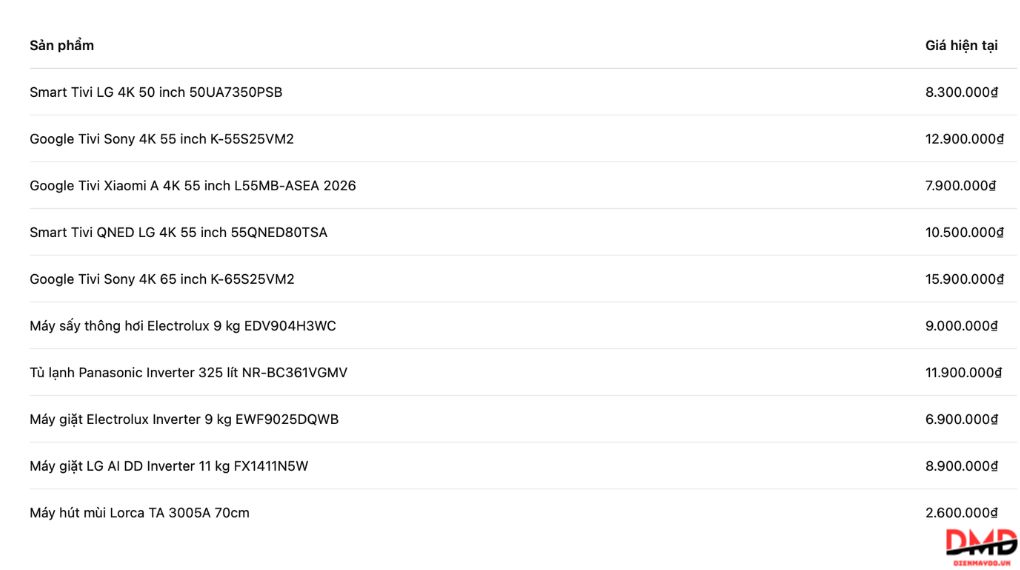The width and height of the screenshot is (1020, 570).
Task: Open Máy giặt Electrolux Inverter EWF9025DQWB
Action: (x=184, y=420)
